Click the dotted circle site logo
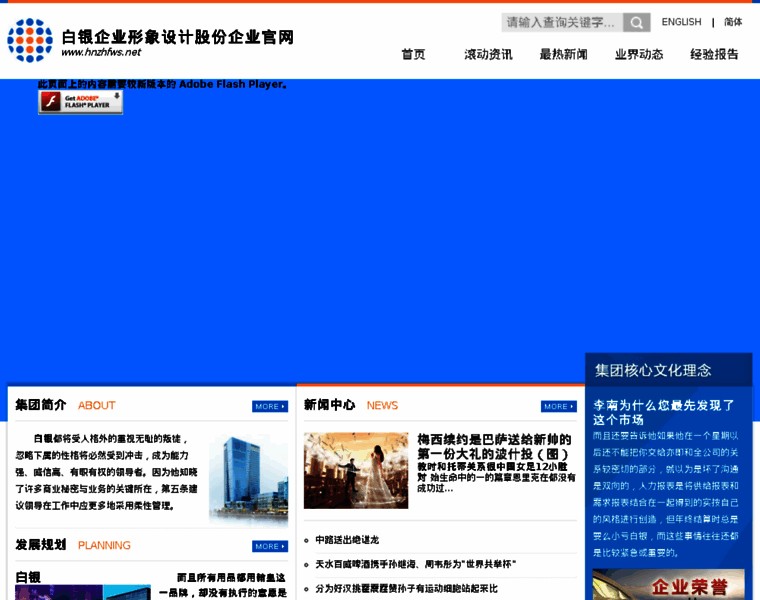The image size is (760, 600). coord(30,40)
